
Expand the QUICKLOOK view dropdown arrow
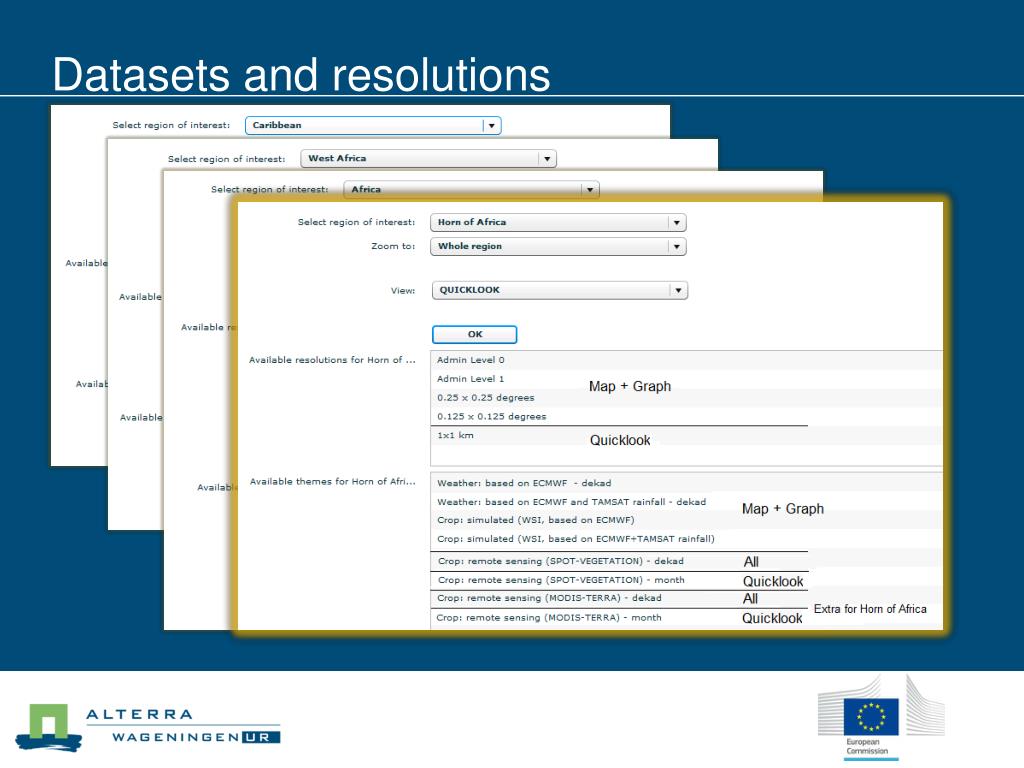(679, 291)
